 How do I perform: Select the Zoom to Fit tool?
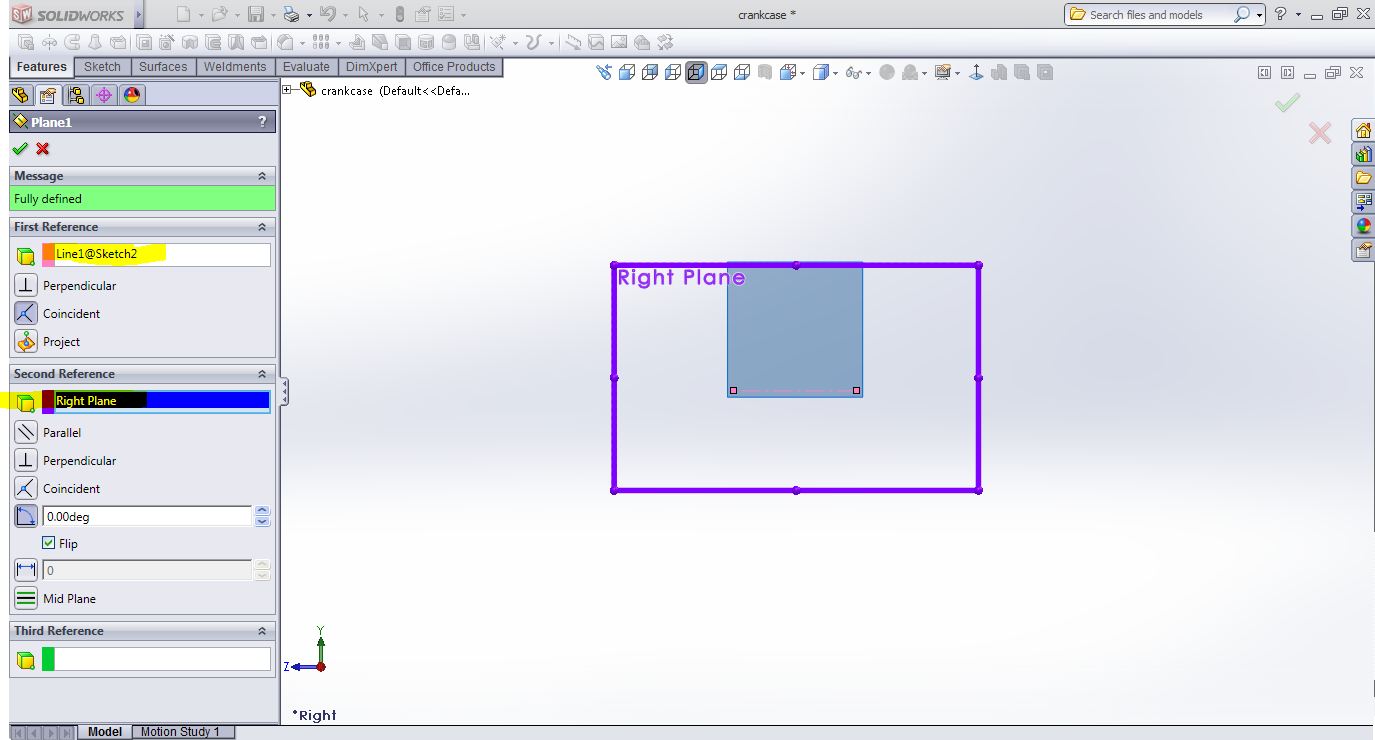point(603,71)
